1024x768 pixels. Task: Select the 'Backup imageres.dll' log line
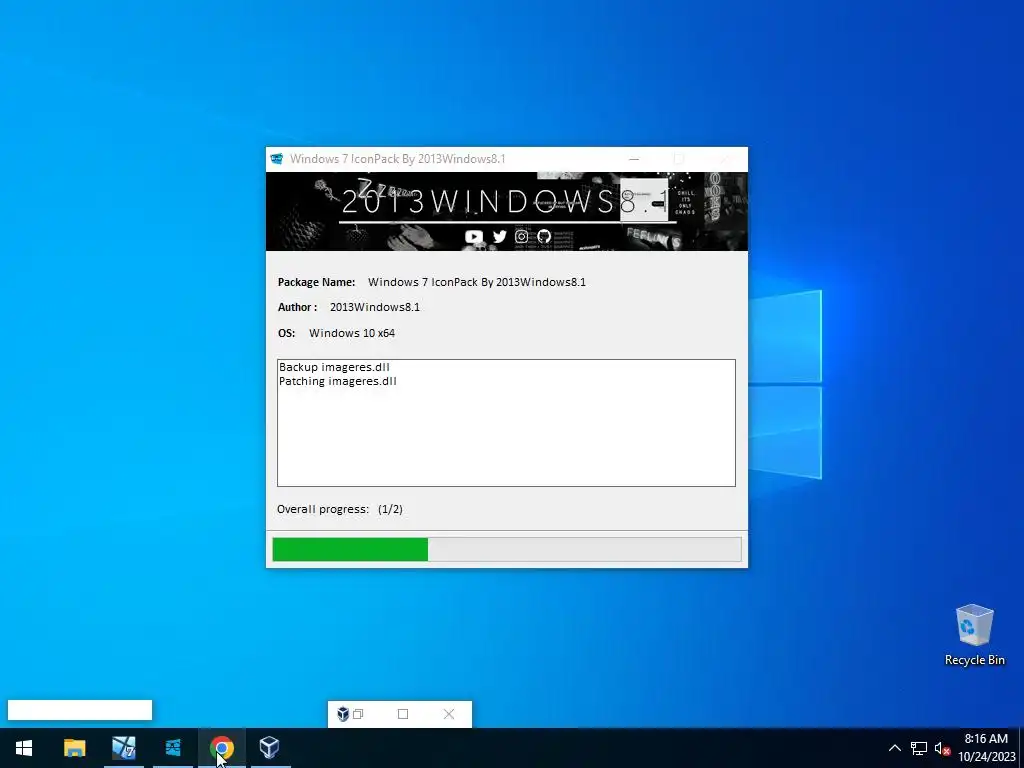[334, 367]
